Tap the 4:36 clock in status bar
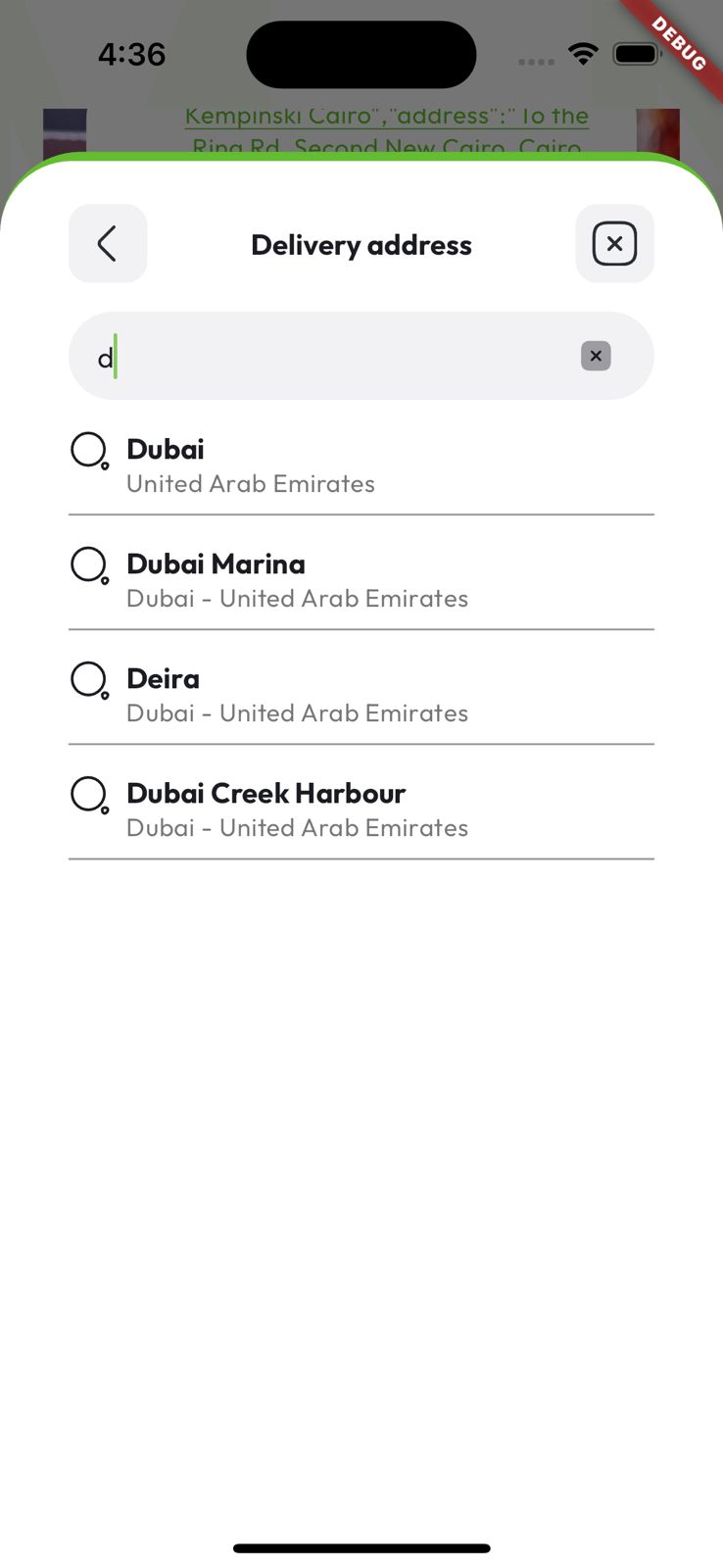This screenshot has width=723, height=1568. click(132, 54)
